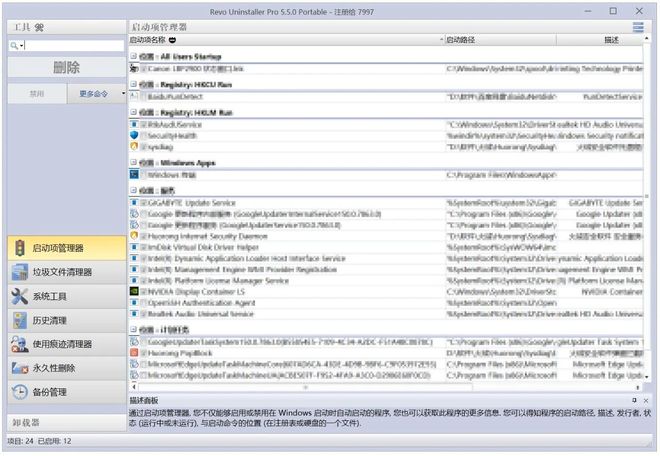
Task: Open the Startup Manager traffic light icon
Action: coord(19,248)
